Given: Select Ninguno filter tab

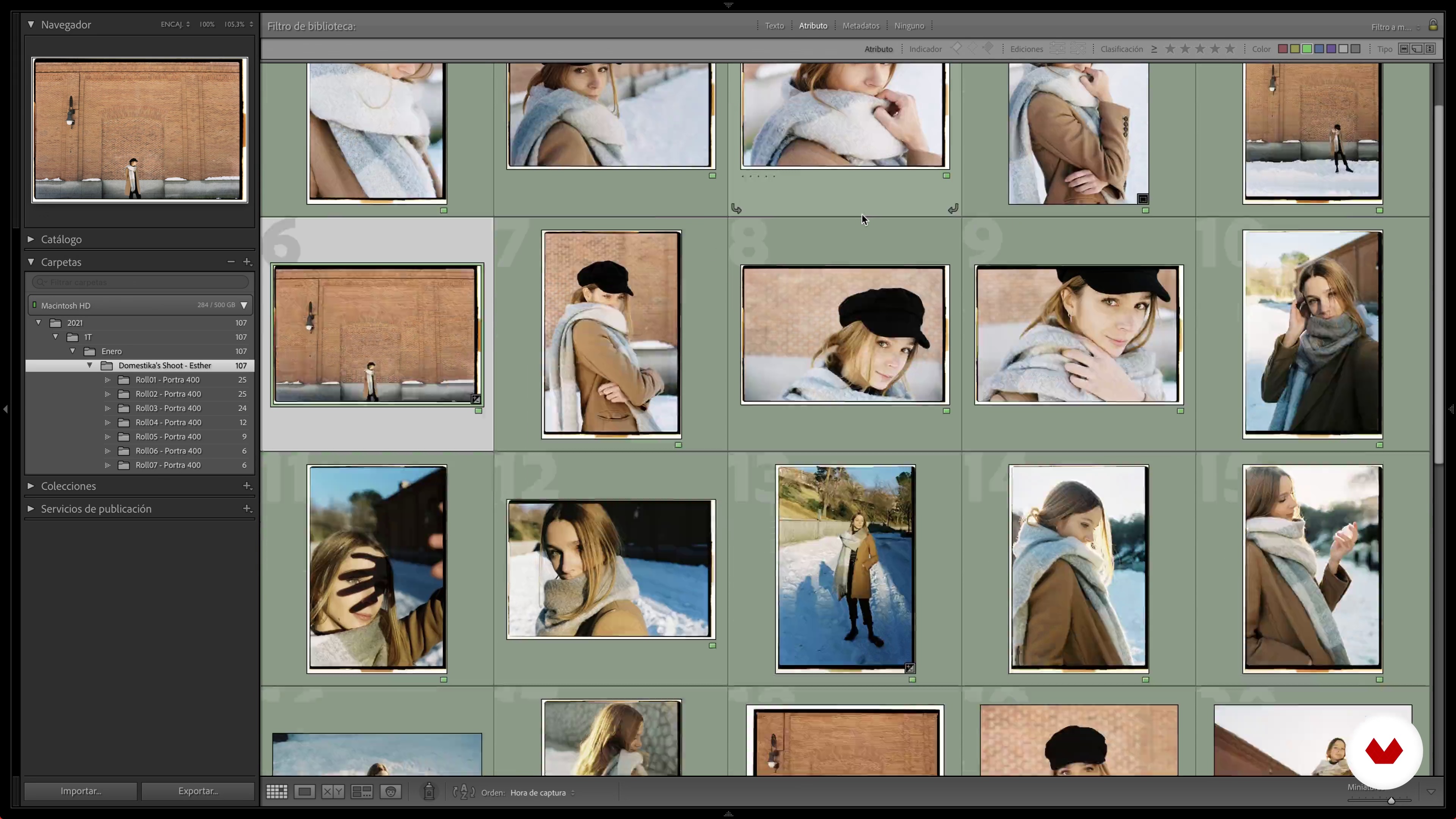Looking at the screenshot, I should pos(909,26).
